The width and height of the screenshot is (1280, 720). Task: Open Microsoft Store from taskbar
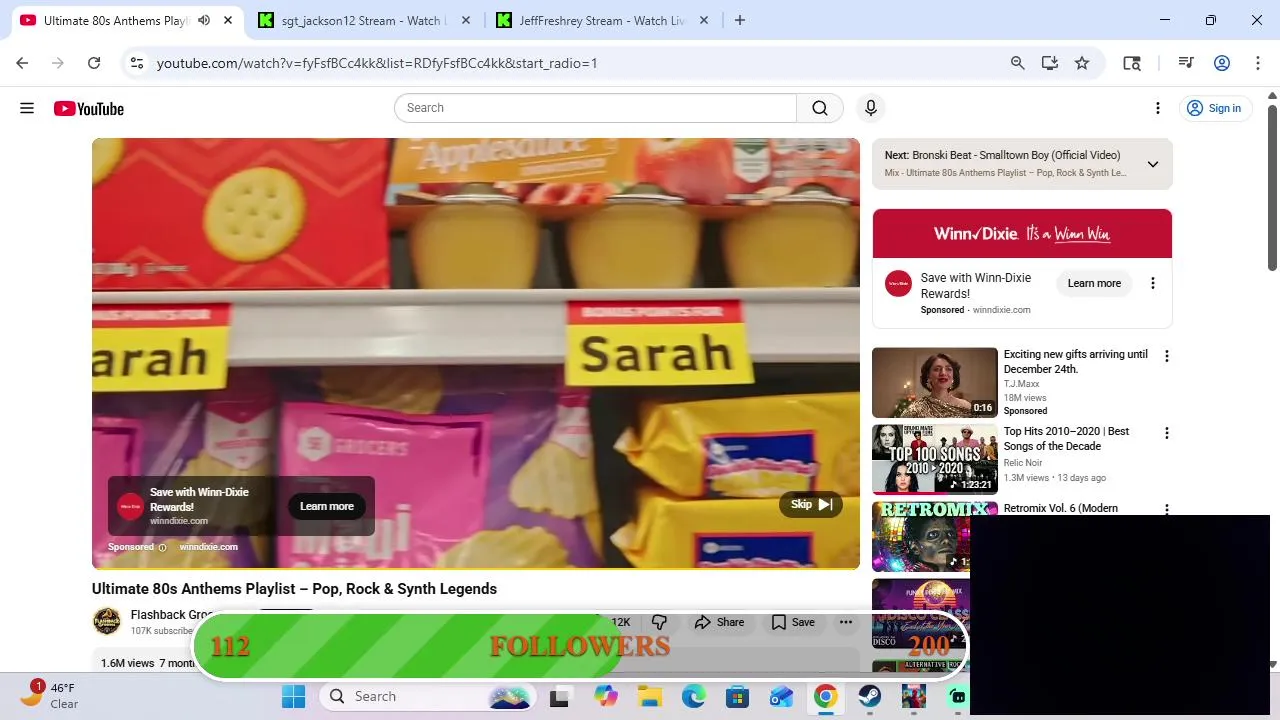click(737, 697)
